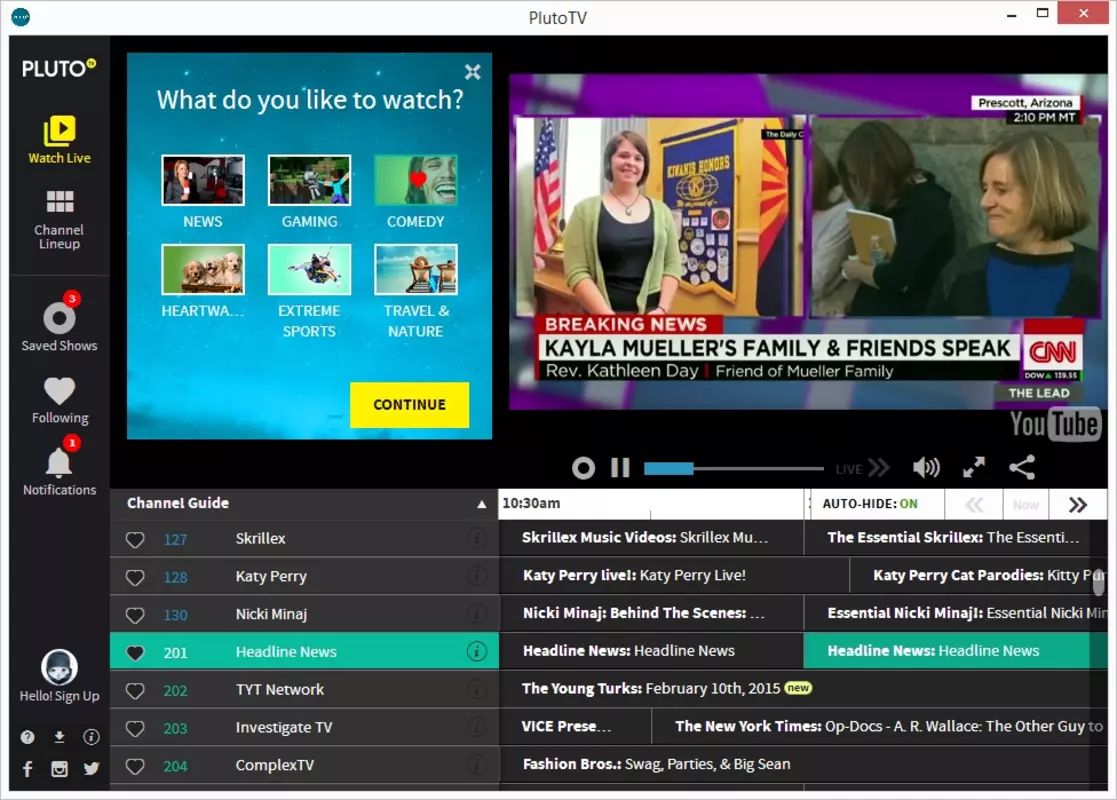This screenshot has width=1117, height=800.
Task: Open The Essential Skrillex program
Action: [955, 538]
